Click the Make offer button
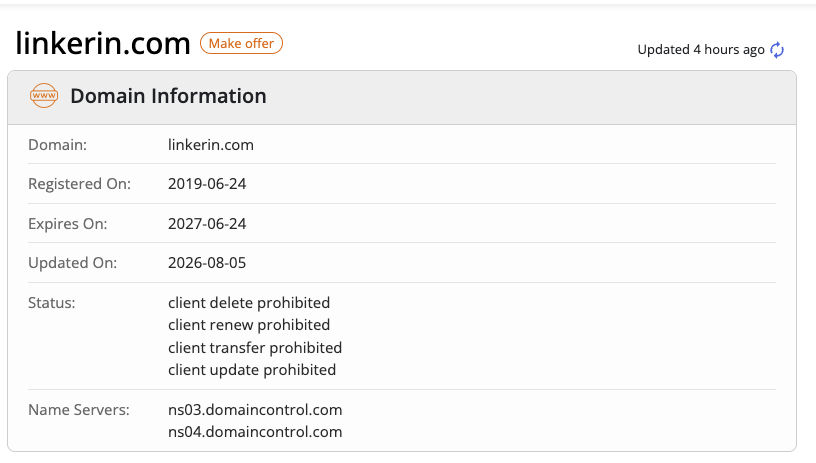816x463 pixels. click(x=241, y=43)
